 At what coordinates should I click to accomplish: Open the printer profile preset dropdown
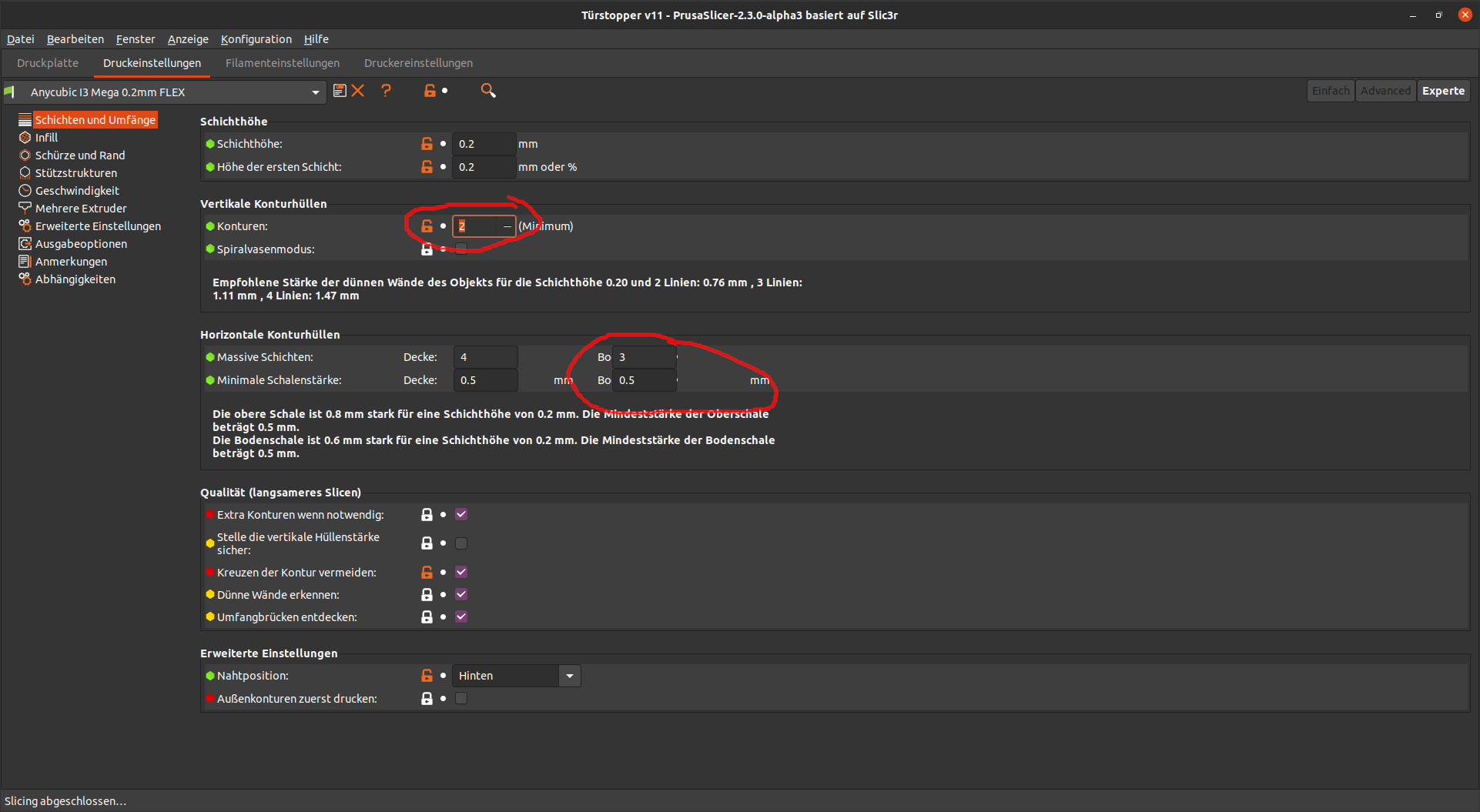pyautogui.click(x=315, y=92)
